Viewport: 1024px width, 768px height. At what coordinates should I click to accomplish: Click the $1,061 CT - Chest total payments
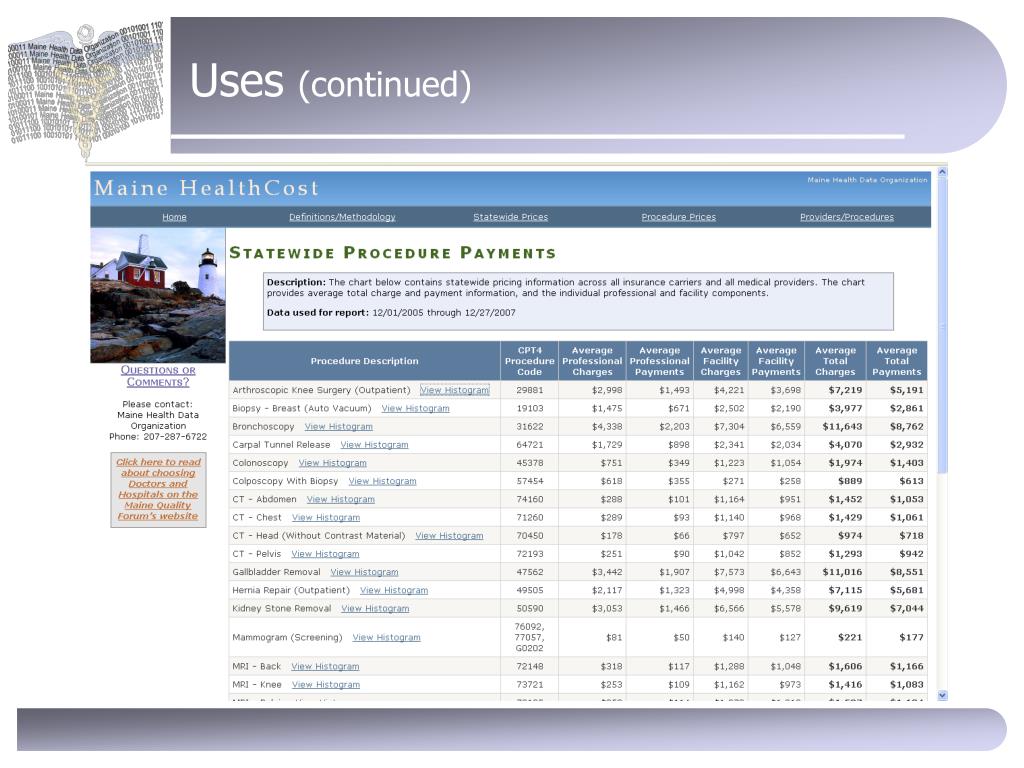click(907, 518)
